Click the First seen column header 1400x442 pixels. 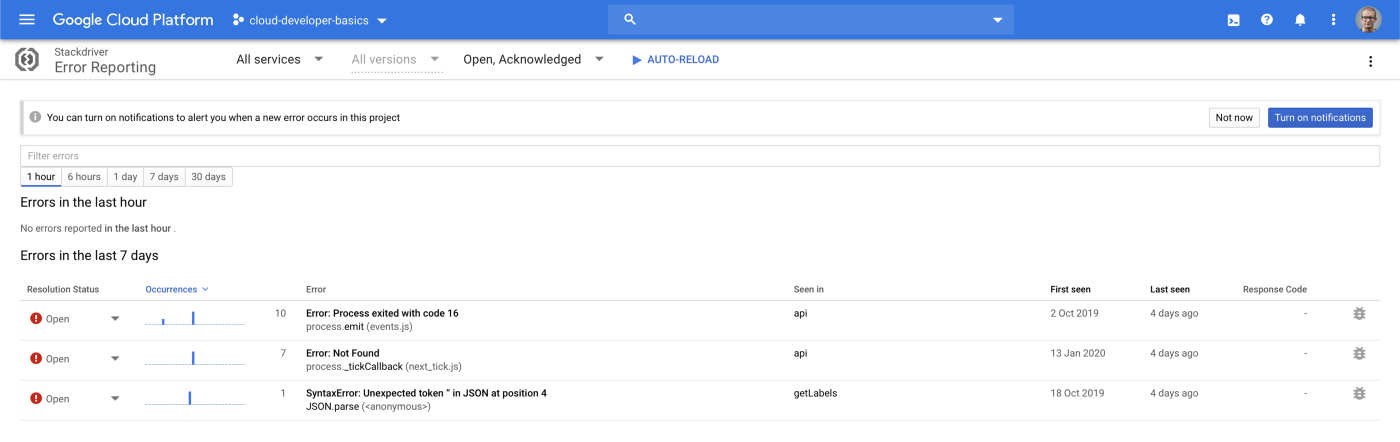[1070, 289]
